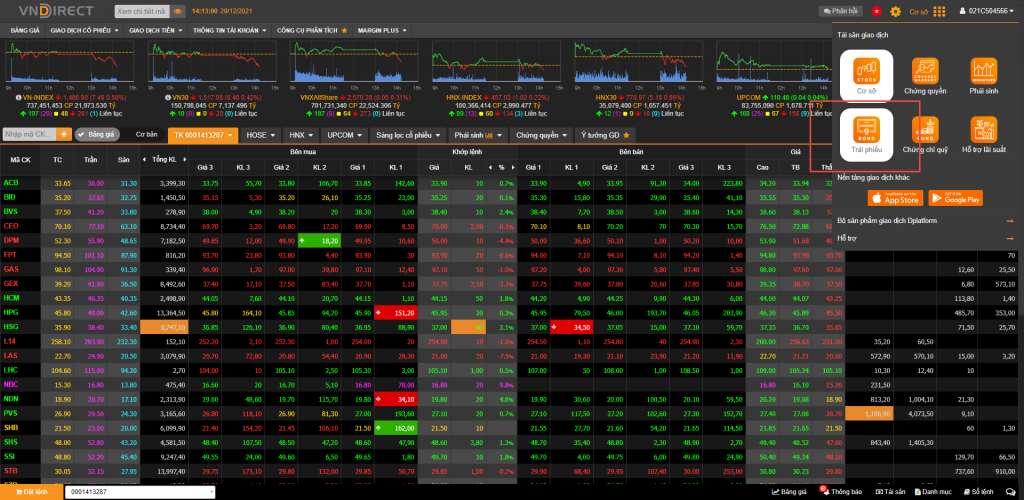Open the Hỗ trợ lãi suất icon
Viewport: 1024px width, 500px height.
985,132
